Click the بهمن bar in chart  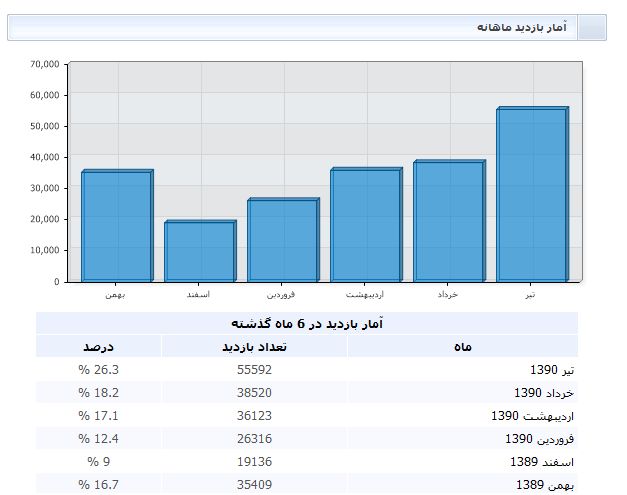tap(117, 226)
